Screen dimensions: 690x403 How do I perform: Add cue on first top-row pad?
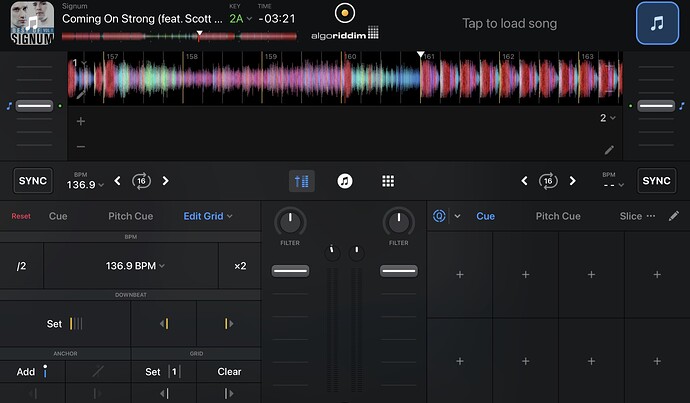point(460,275)
